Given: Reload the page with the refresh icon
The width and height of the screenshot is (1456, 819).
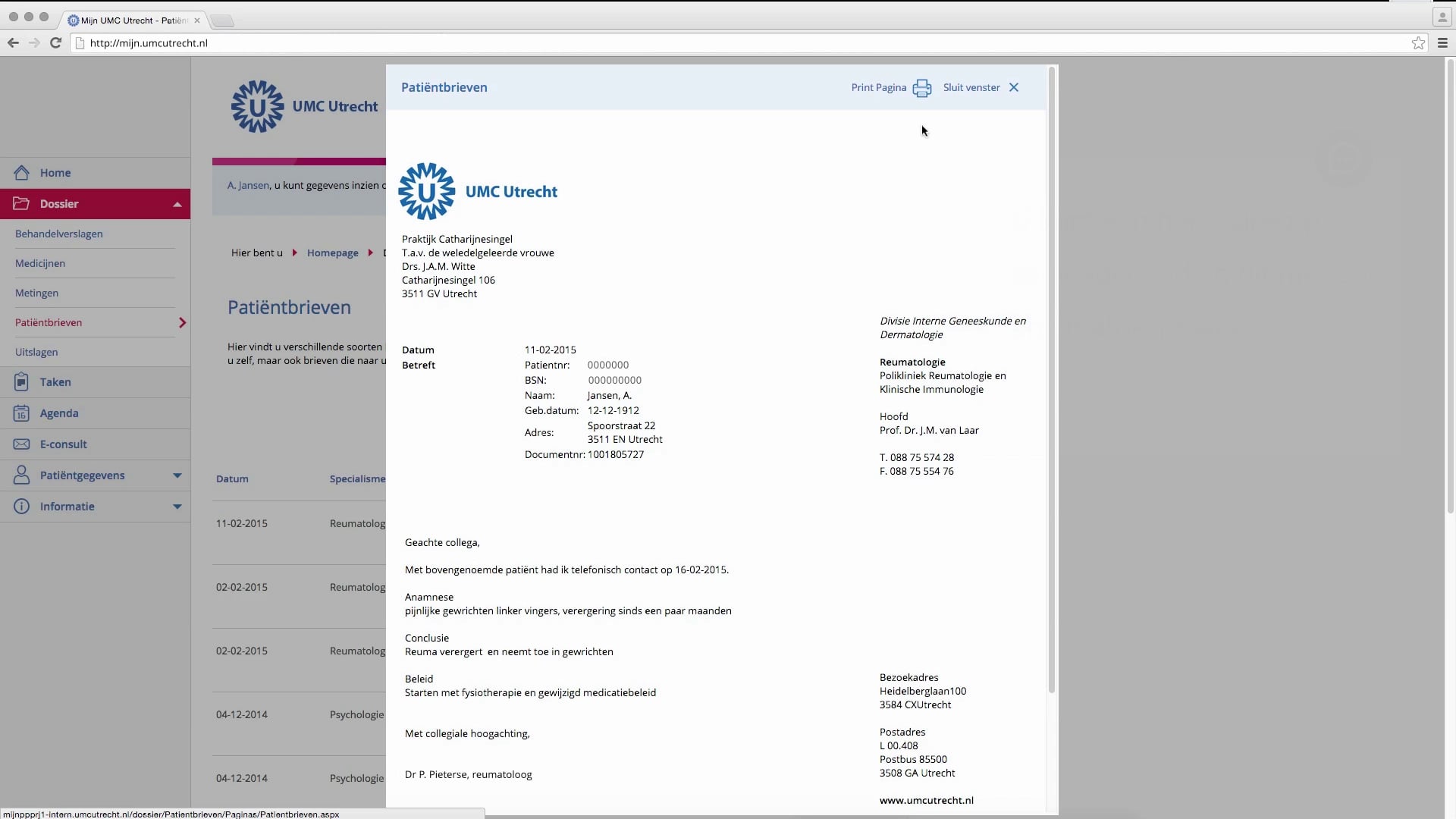Looking at the screenshot, I should click(55, 43).
